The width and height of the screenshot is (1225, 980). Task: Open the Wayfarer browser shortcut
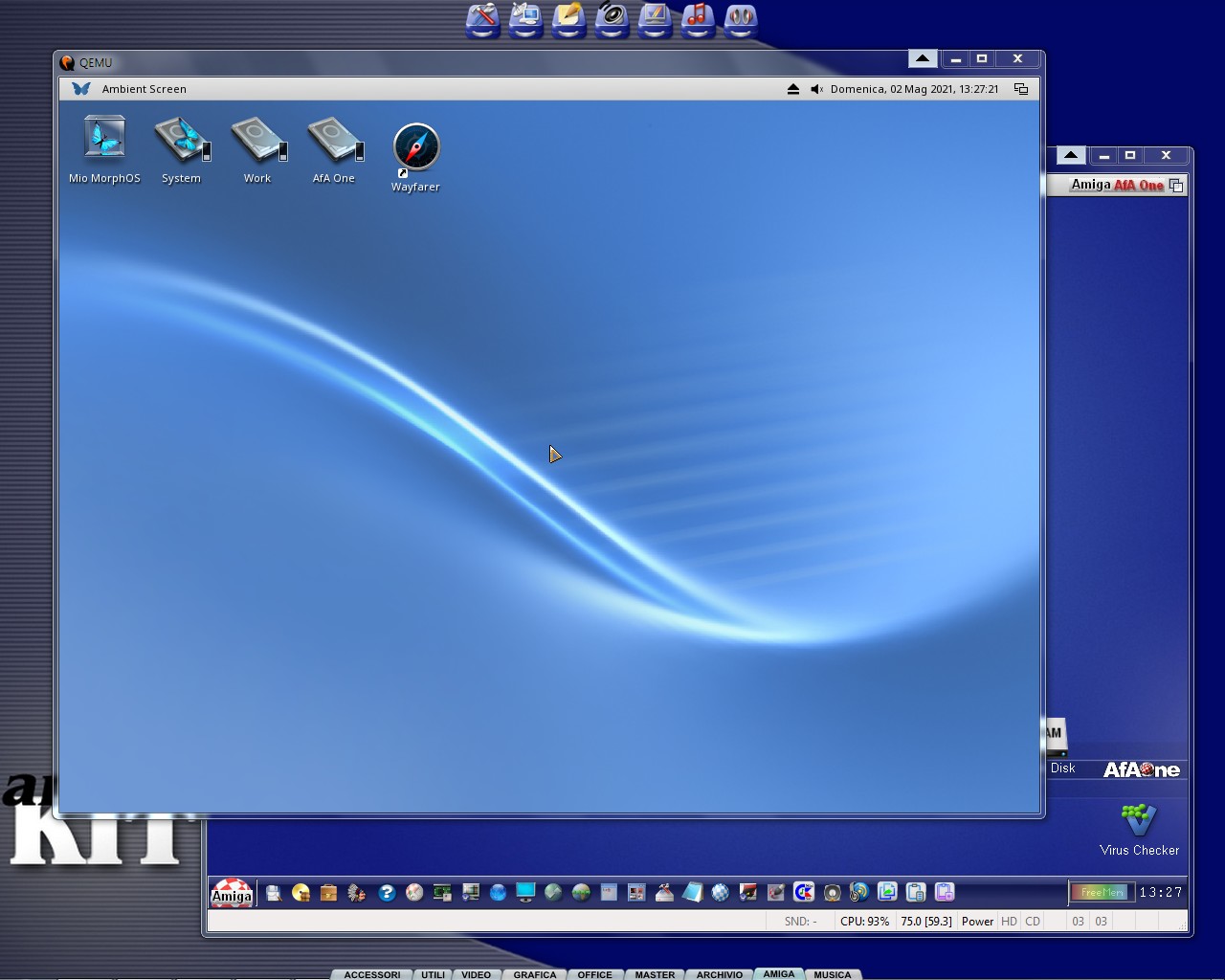click(415, 149)
